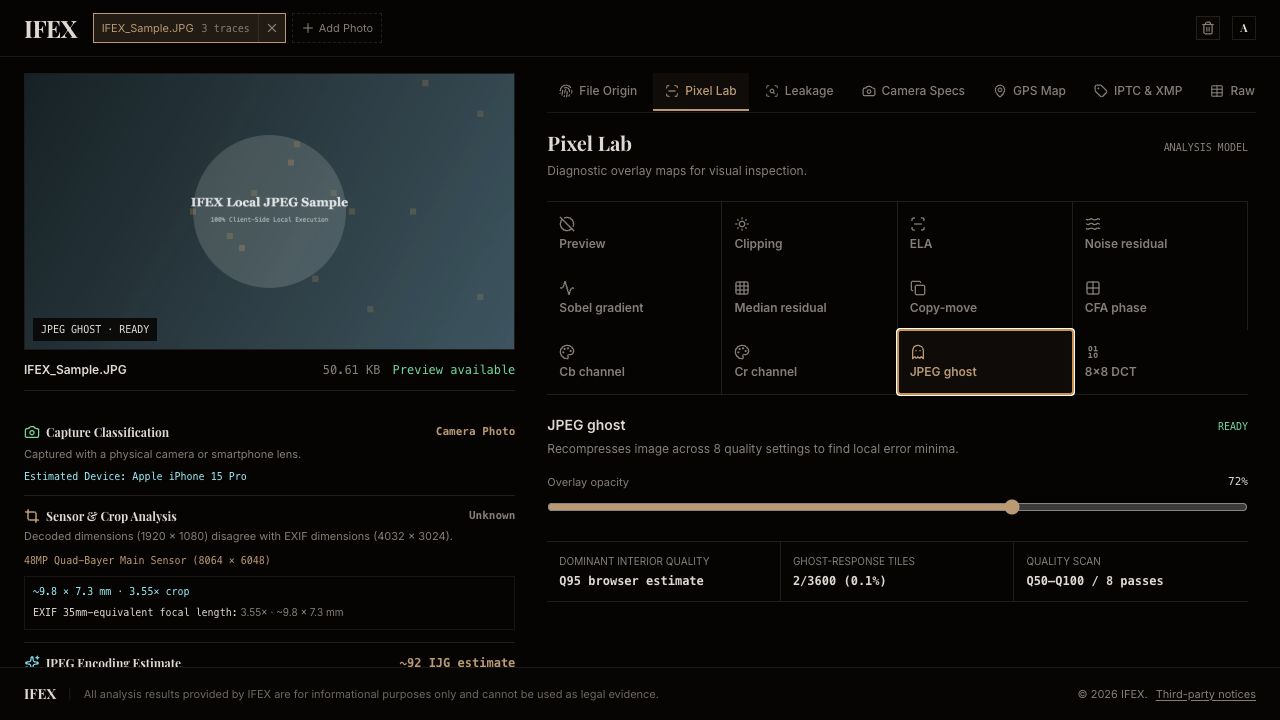Click the IFEX logo in the header
This screenshot has height=720, width=1280.
pyautogui.click(x=51, y=29)
